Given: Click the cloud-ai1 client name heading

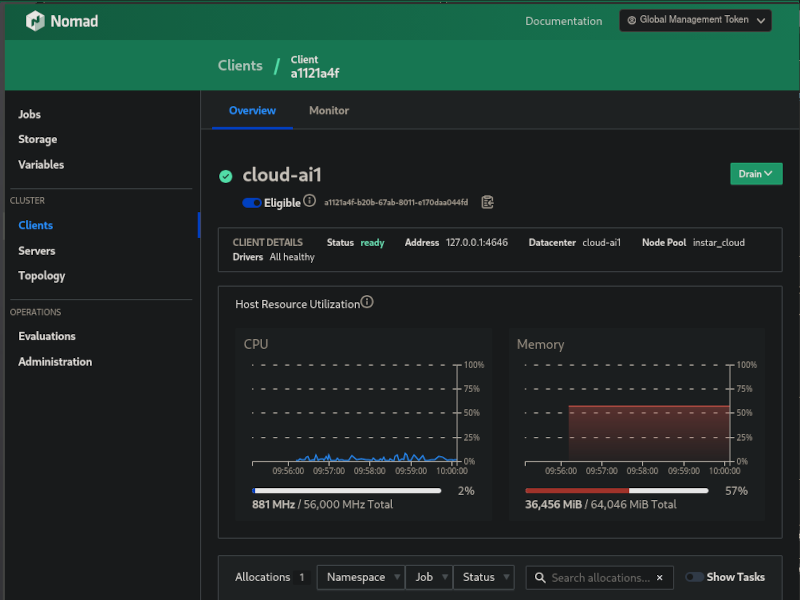Looking at the screenshot, I should pyautogui.click(x=282, y=175).
